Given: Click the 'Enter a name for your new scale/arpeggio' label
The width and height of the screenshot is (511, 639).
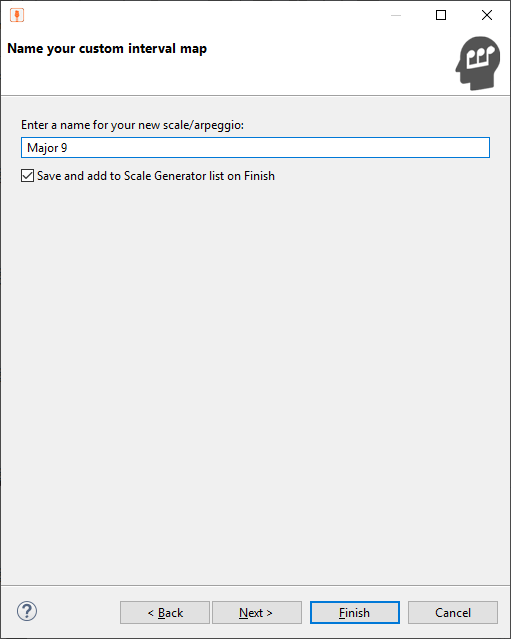Looking at the screenshot, I should pyautogui.click(x=132, y=125).
